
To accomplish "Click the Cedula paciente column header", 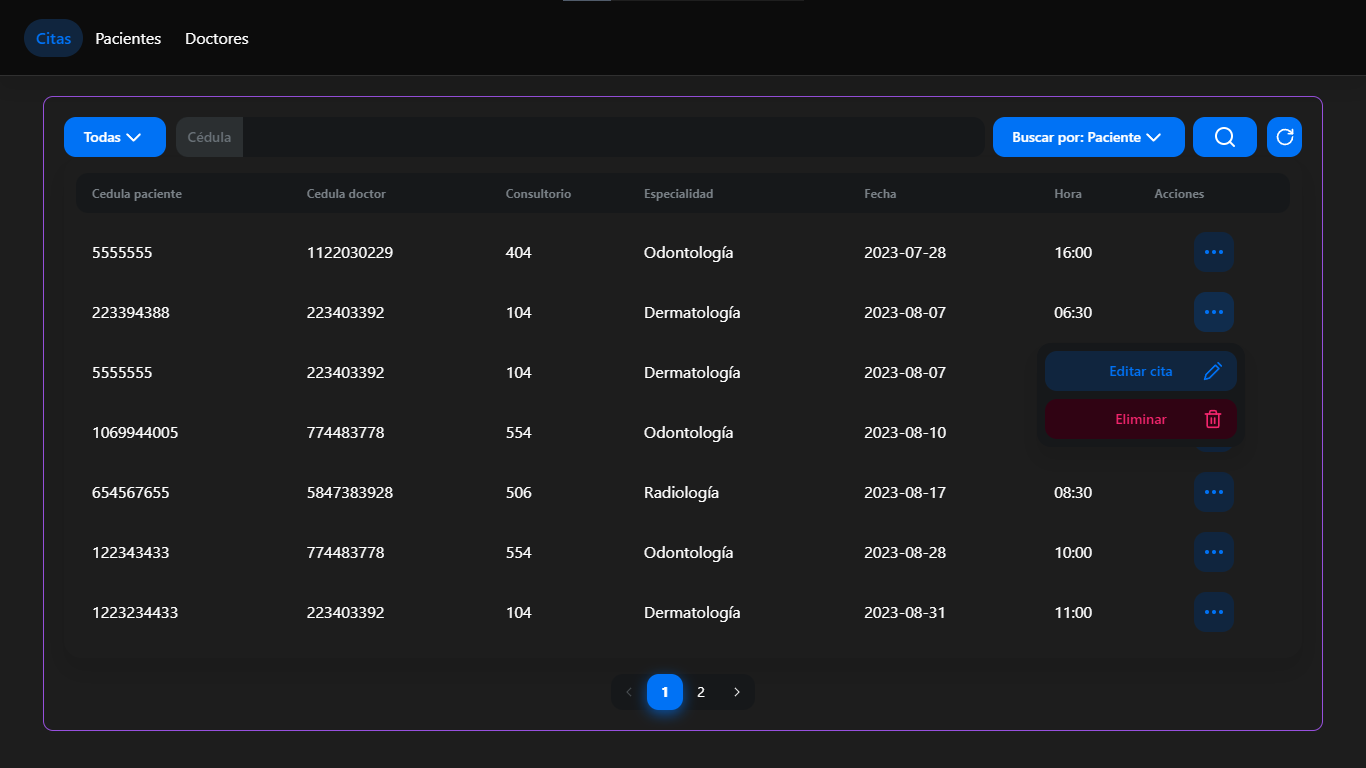I will coord(137,194).
